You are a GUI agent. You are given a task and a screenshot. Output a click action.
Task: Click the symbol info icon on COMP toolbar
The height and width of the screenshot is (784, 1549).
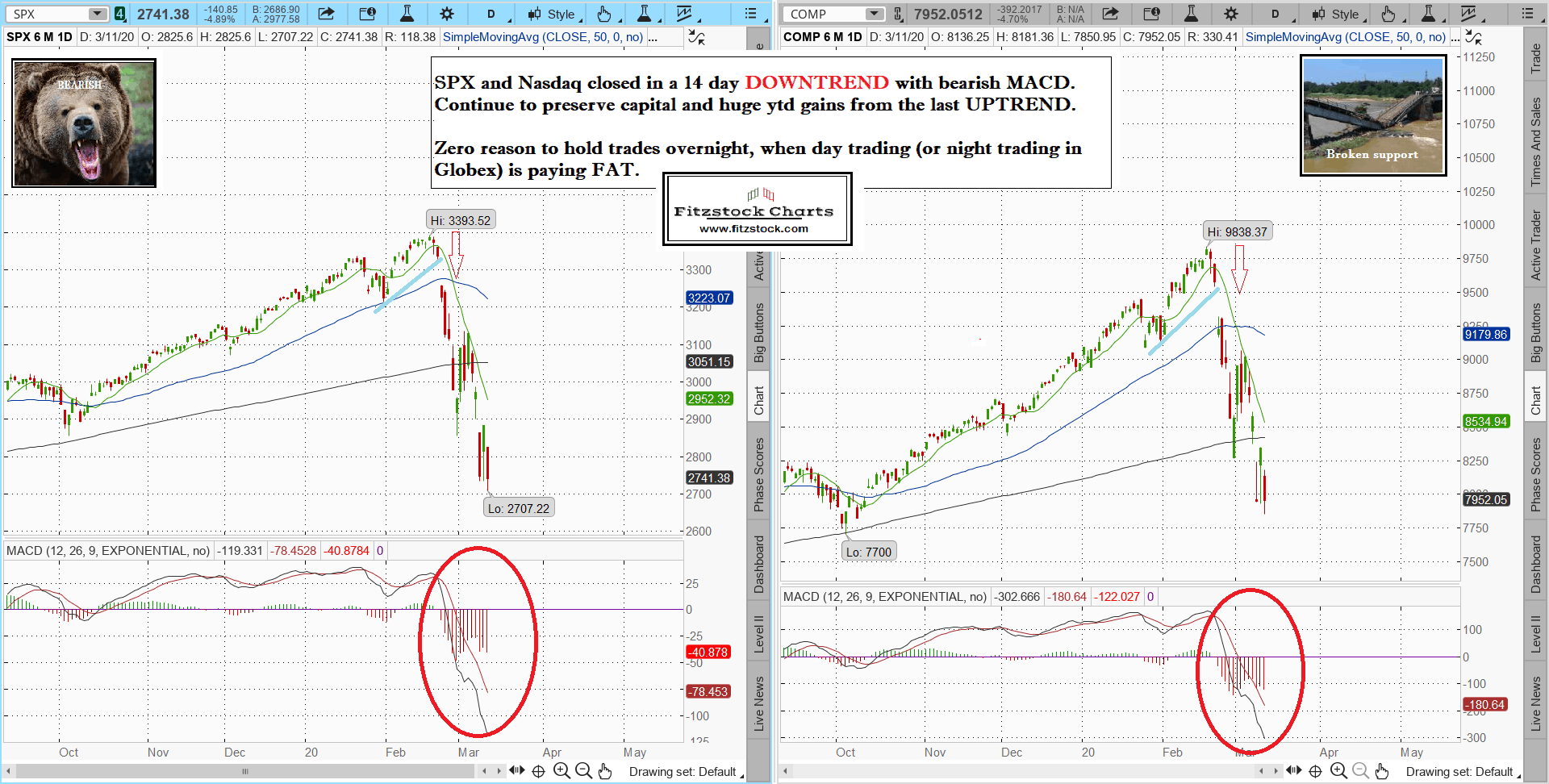click(1151, 14)
